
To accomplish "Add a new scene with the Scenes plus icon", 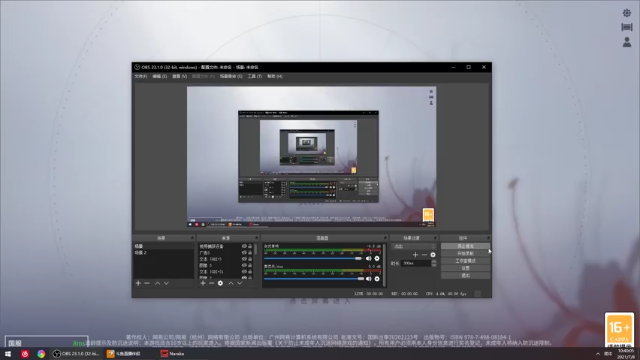I will 138,283.
